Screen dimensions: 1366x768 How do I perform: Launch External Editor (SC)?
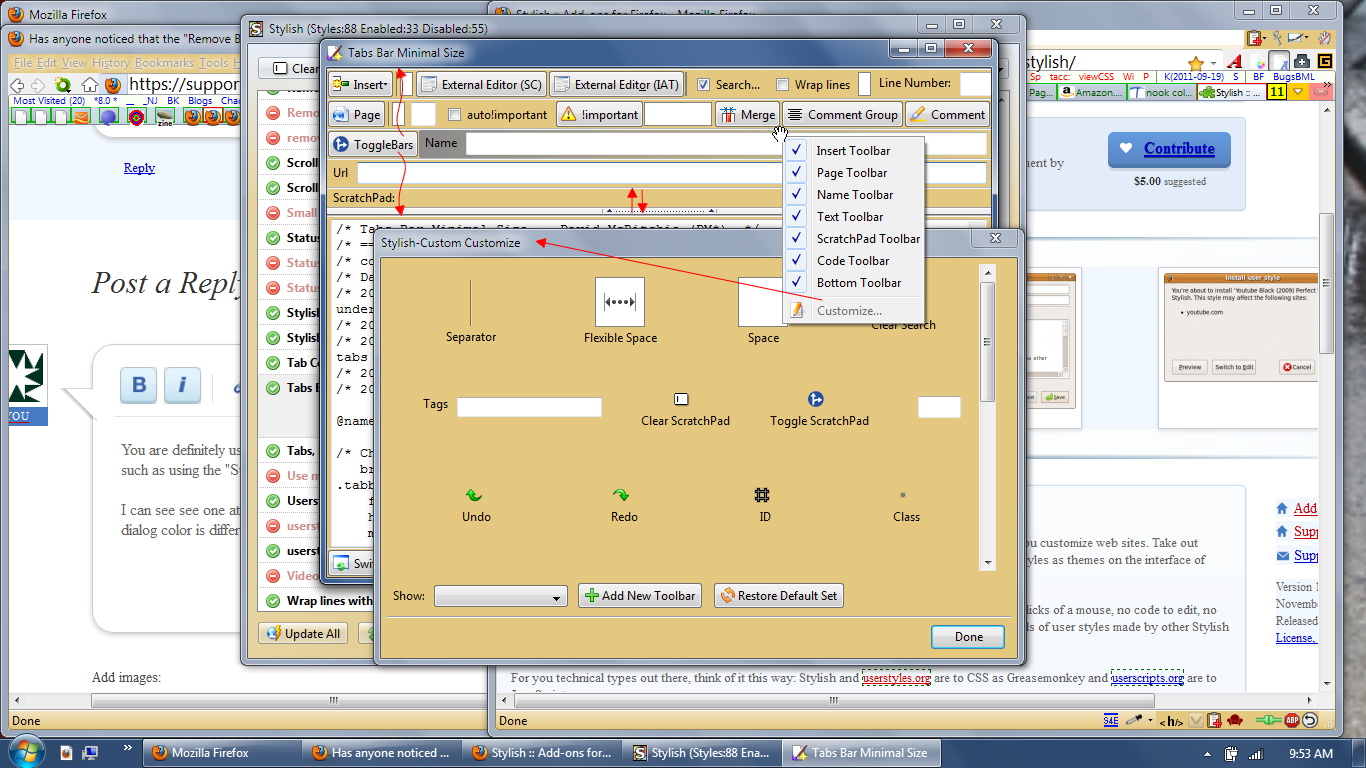click(x=481, y=85)
